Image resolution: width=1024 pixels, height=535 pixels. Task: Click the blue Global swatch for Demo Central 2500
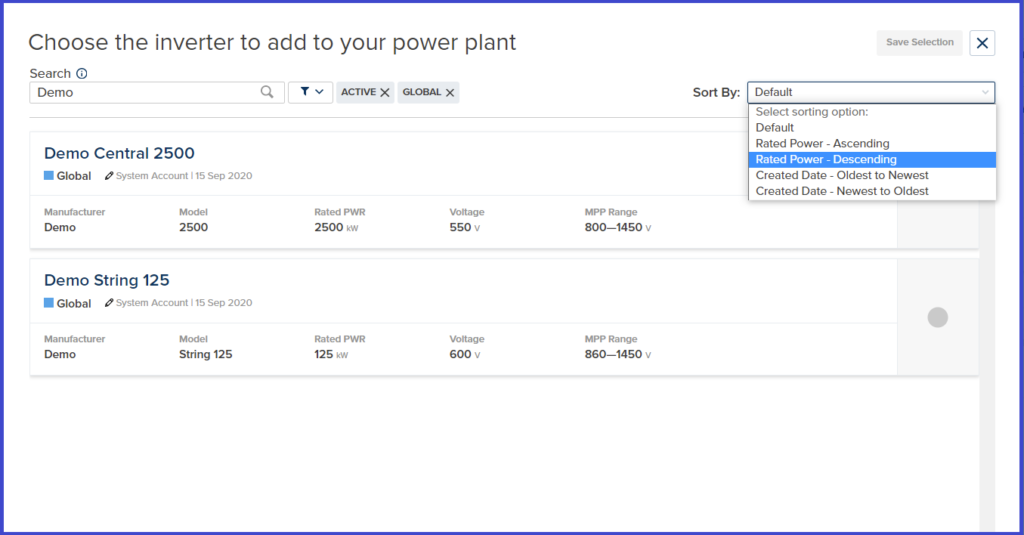coord(48,176)
